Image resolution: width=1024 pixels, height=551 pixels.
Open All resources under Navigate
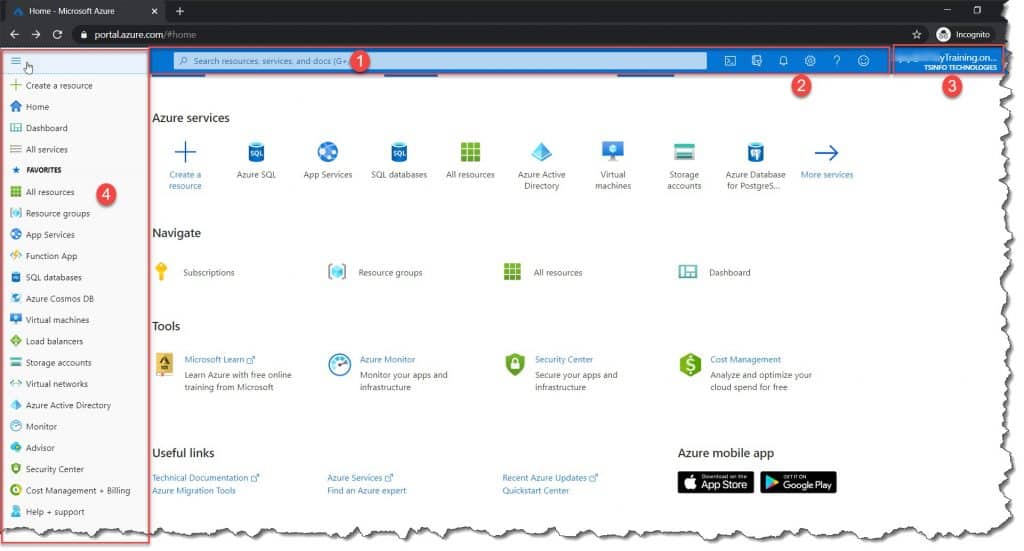click(543, 272)
